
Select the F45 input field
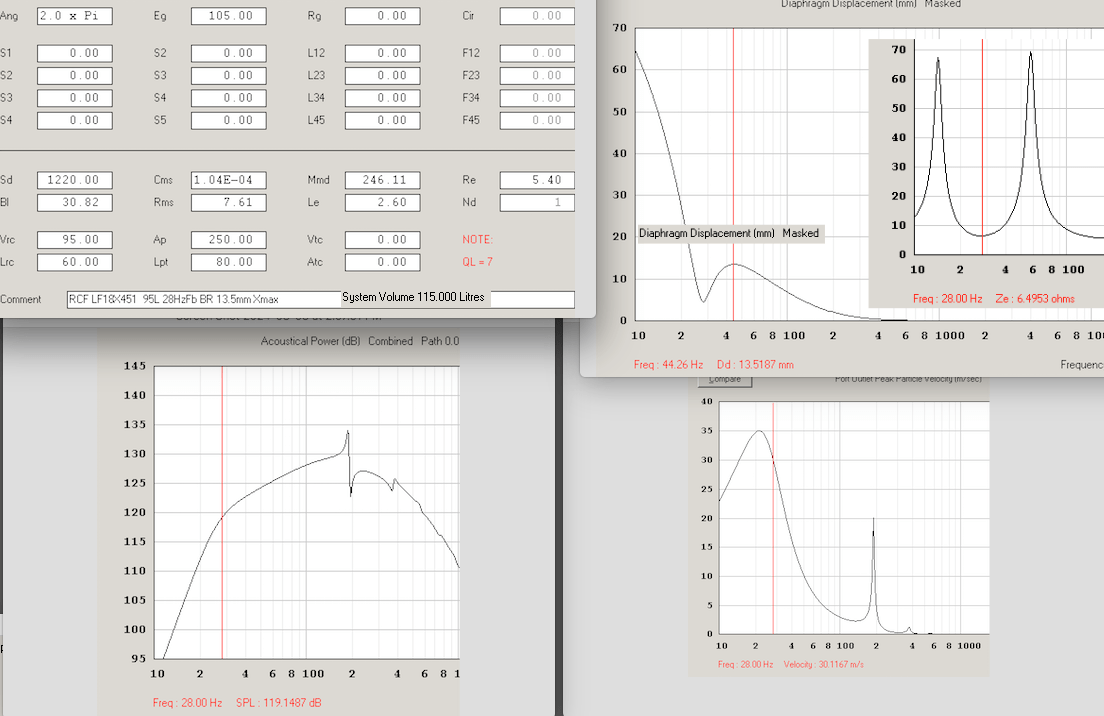point(537,120)
